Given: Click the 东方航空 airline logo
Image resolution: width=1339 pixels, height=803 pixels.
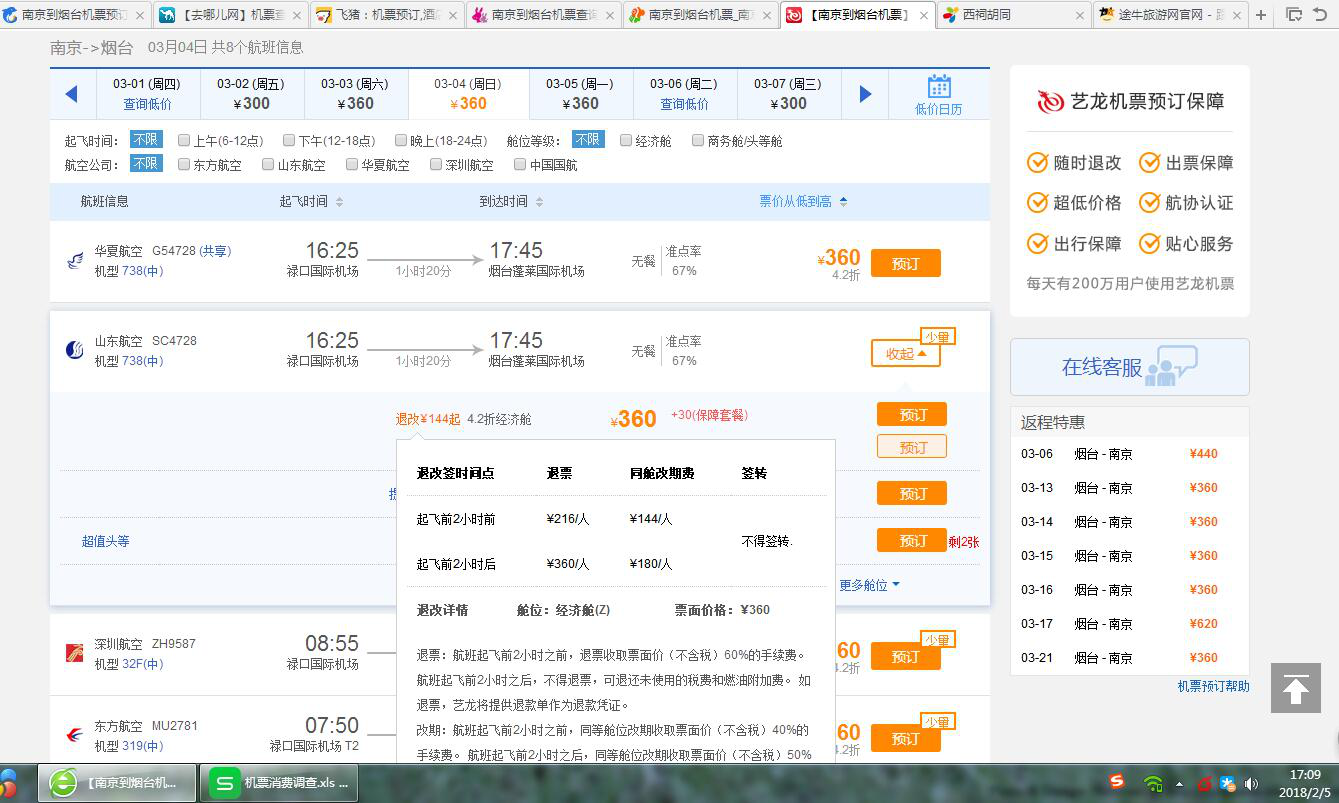Looking at the screenshot, I should (74, 735).
